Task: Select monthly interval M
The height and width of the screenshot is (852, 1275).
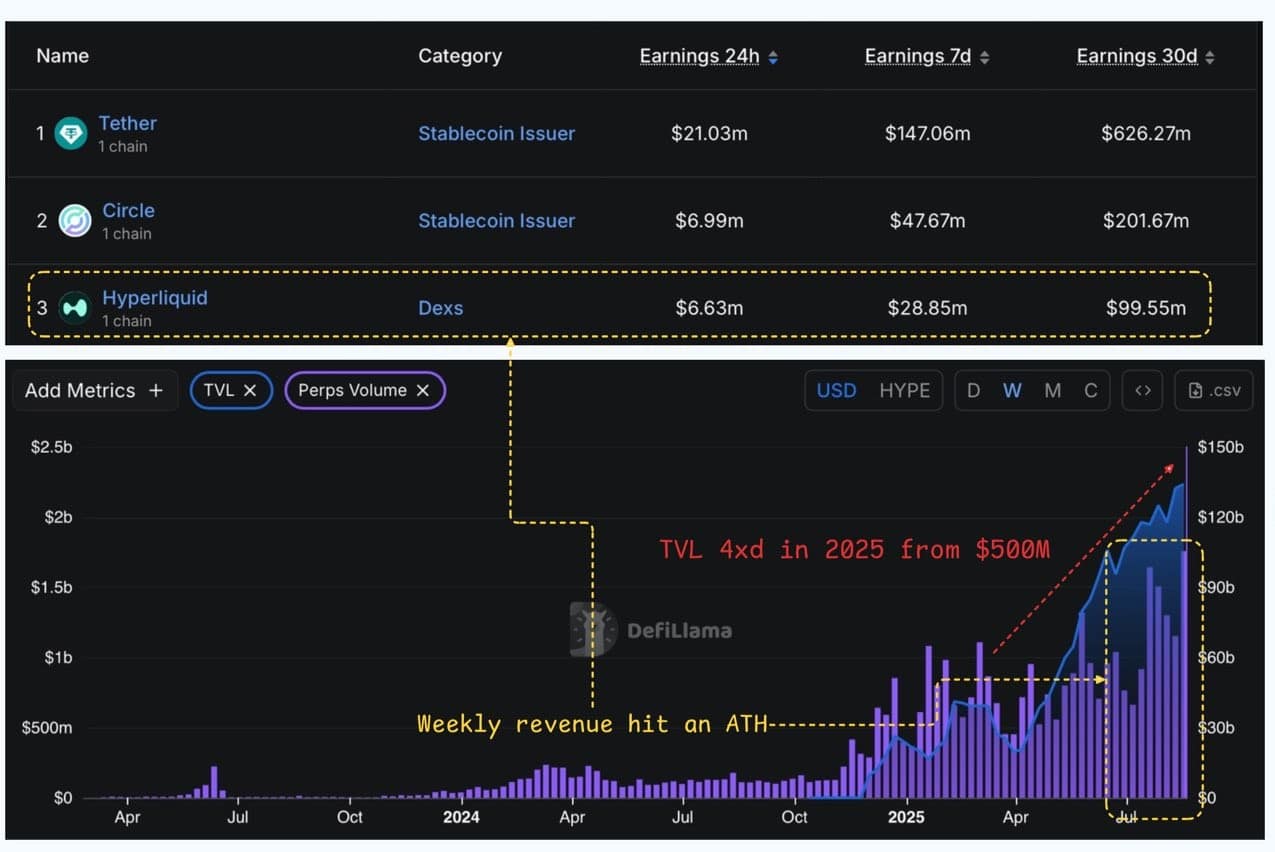Action: point(1052,390)
